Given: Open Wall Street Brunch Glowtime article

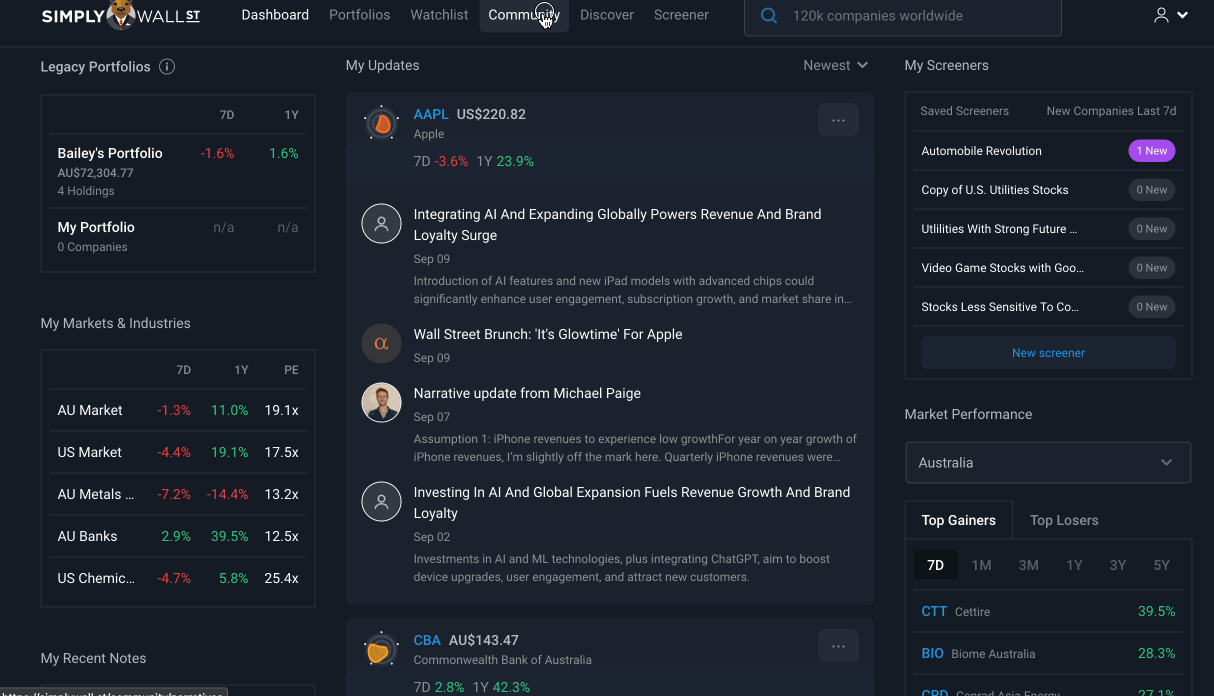Looking at the screenshot, I should 548,334.
